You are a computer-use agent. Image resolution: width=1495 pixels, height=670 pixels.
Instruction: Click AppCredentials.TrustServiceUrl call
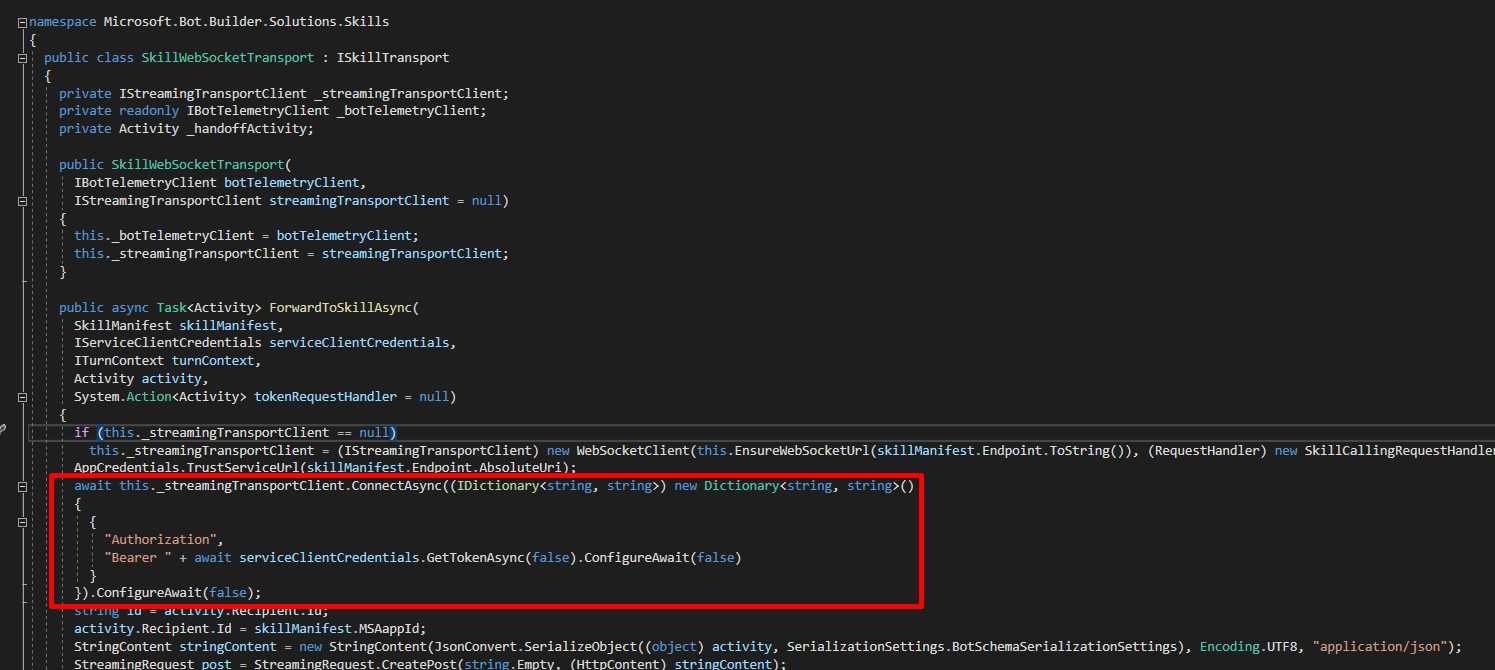[x=186, y=468]
